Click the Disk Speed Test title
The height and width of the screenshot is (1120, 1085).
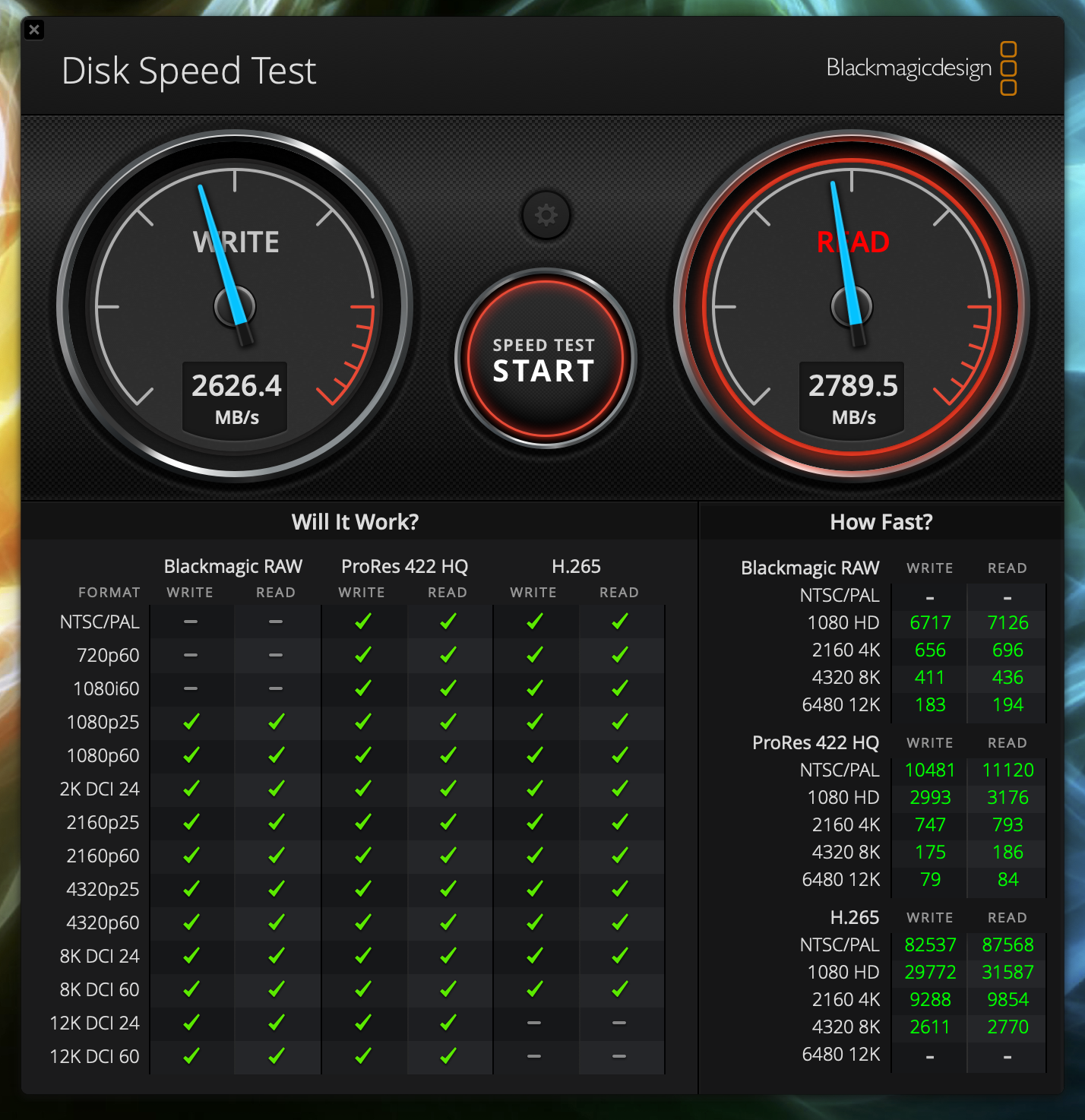click(x=188, y=71)
